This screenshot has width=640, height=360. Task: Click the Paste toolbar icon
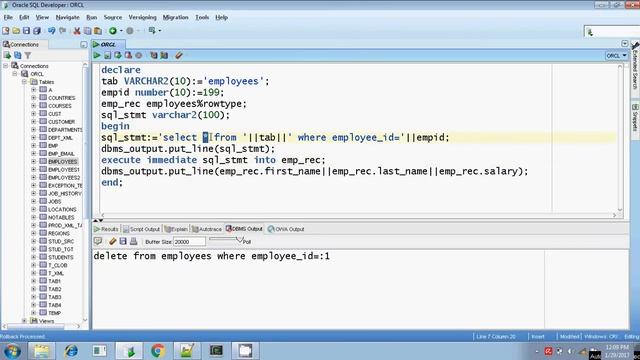click(98, 31)
